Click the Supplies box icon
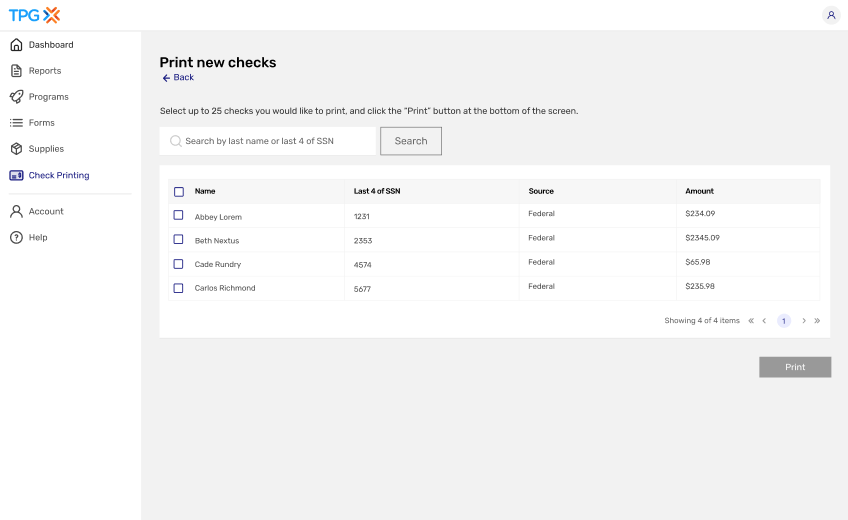Image resolution: width=848 pixels, height=520 pixels. (x=16, y=149)
